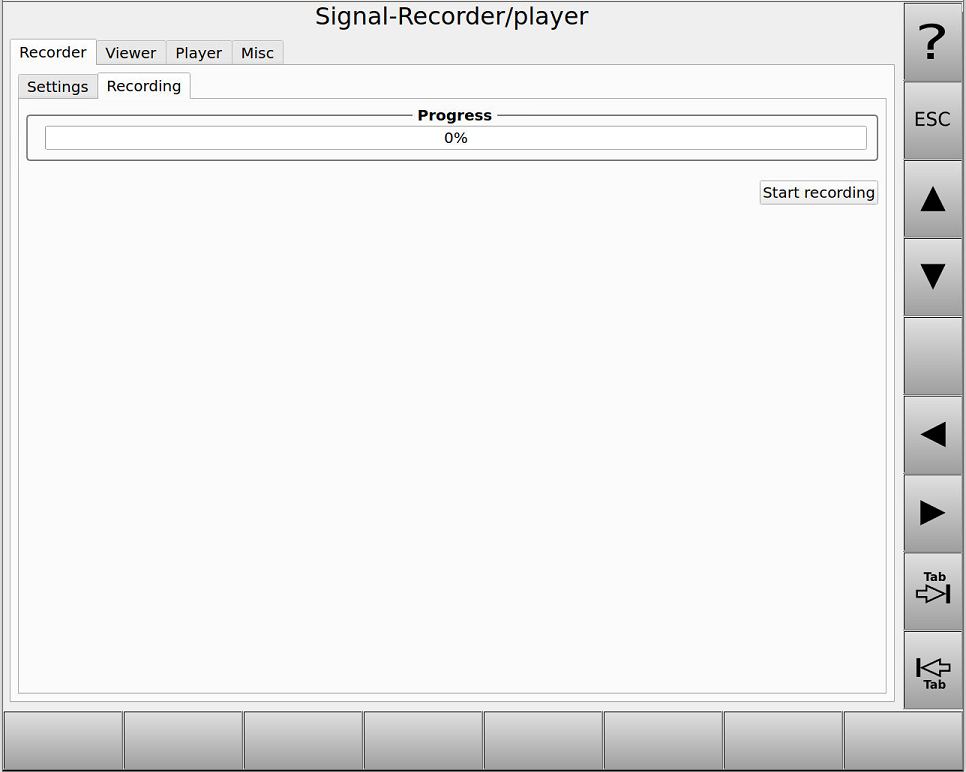Viewport: 966px width, 772px height.
Task: Switch to the Viewer tab
Action: pyautogui.click(x=130, y=52)
